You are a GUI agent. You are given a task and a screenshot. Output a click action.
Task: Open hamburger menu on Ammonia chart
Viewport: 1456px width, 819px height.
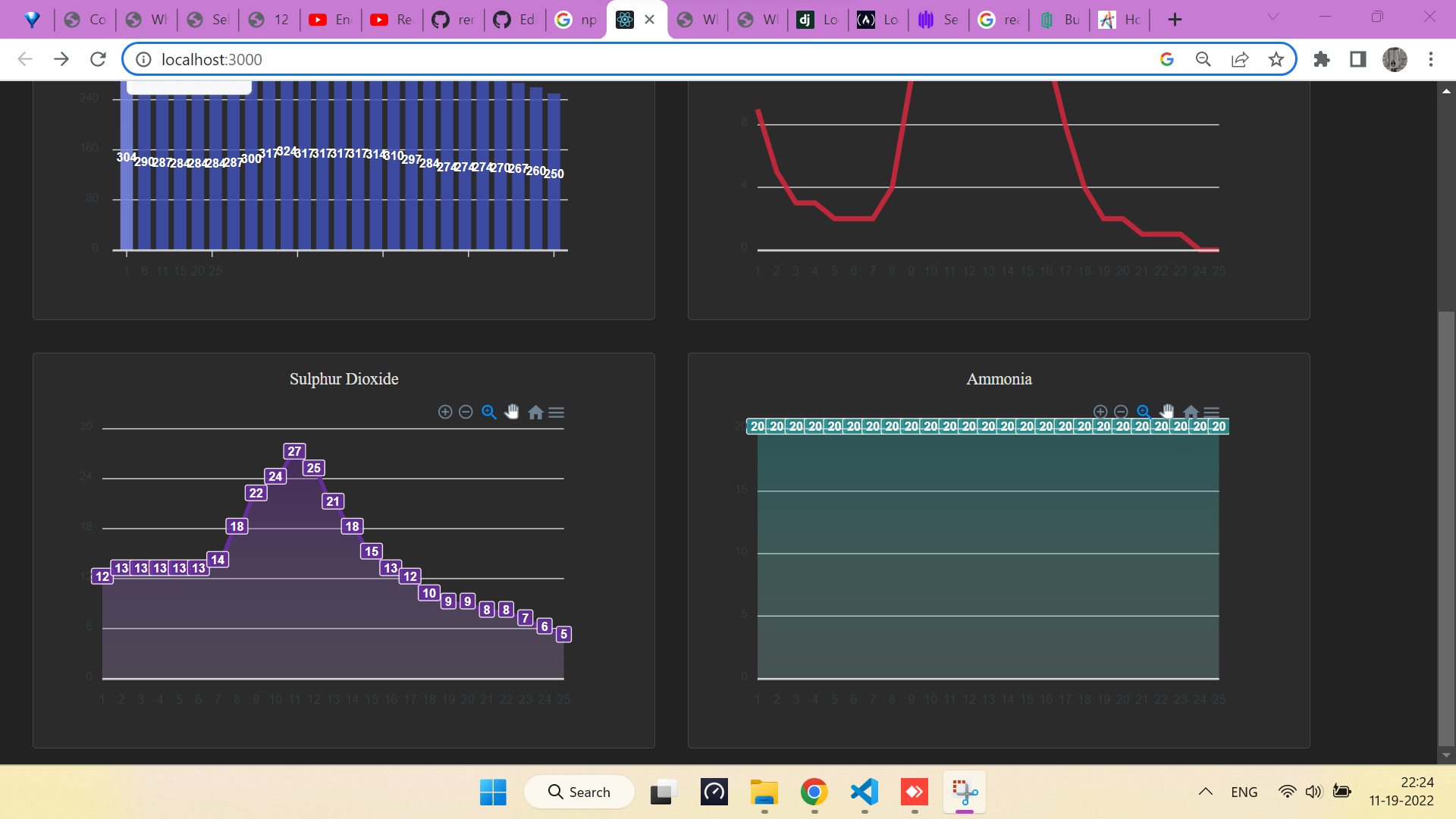pos(1212,411)
